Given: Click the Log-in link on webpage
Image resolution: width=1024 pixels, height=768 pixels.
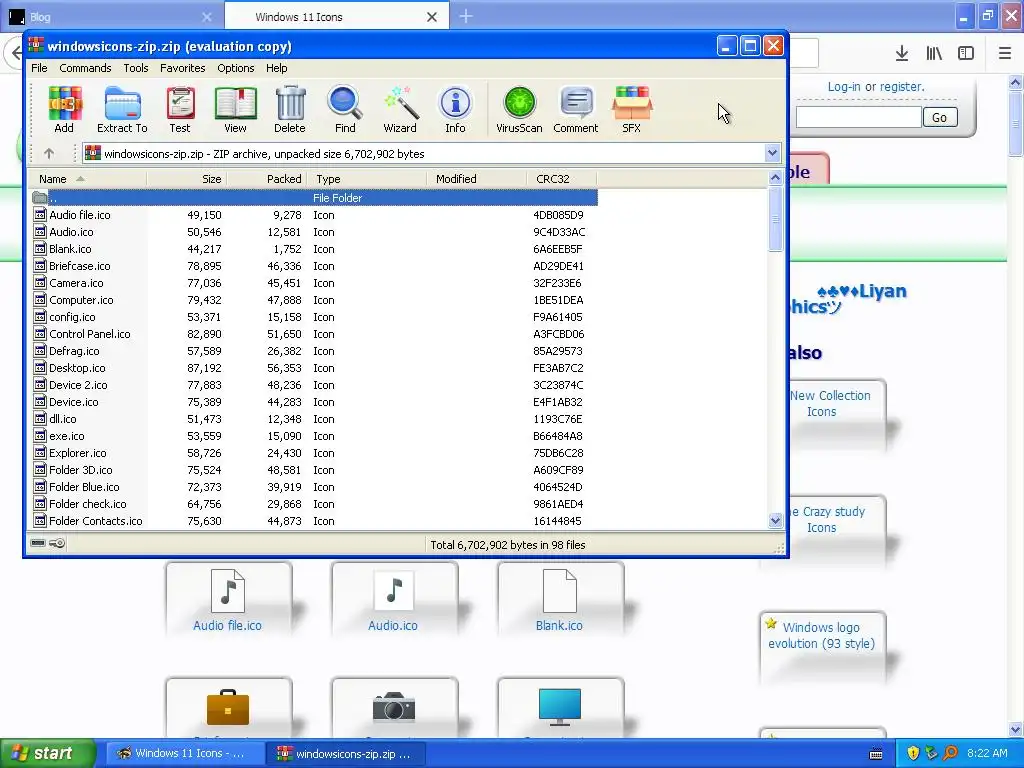Looking at the screenshot, I should point(844,86).
